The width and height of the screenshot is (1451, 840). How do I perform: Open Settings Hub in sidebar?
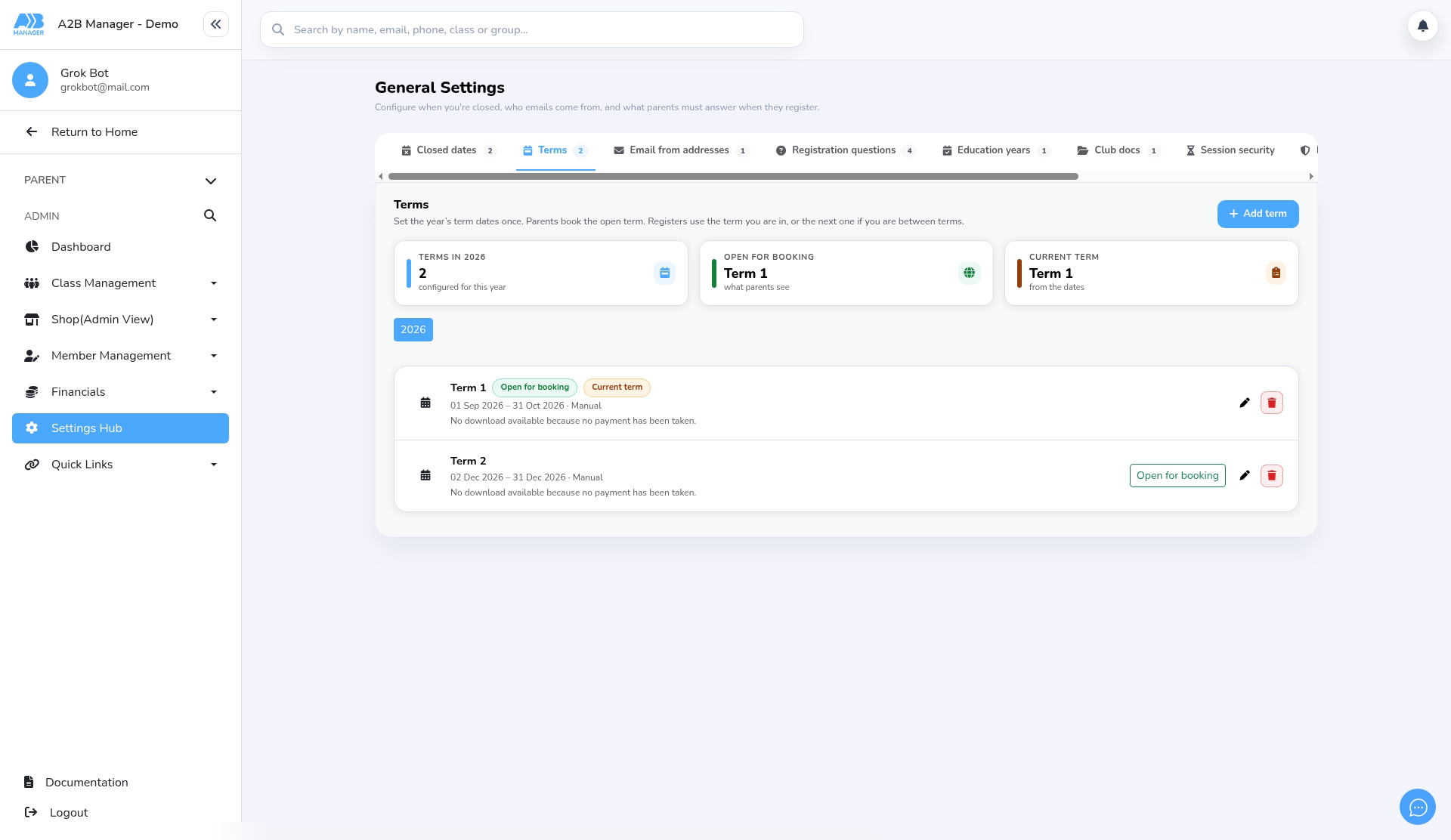(120, 428)
